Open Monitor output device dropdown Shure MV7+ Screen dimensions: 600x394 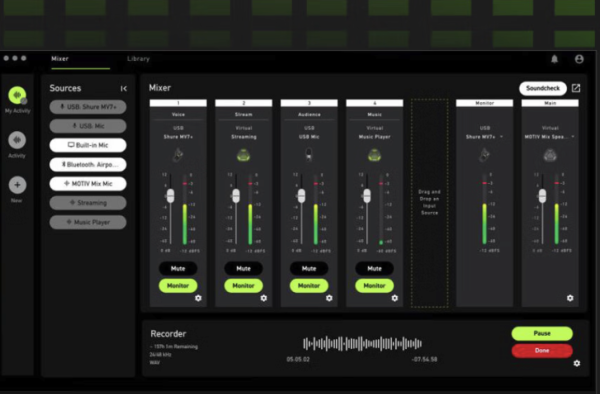(x=484, y=137)
